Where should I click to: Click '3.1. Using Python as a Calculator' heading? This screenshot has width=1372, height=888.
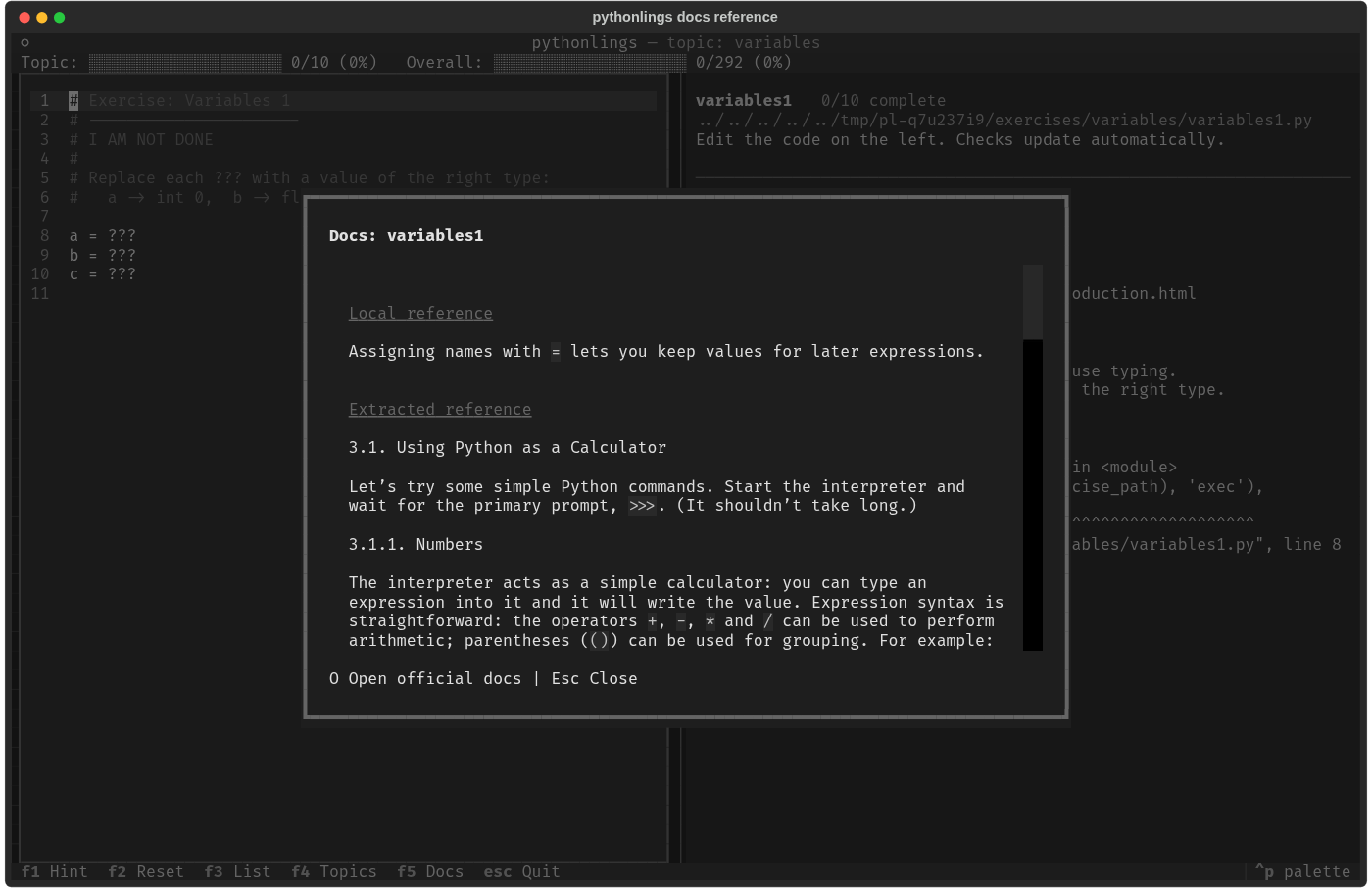tap(508, 447)
